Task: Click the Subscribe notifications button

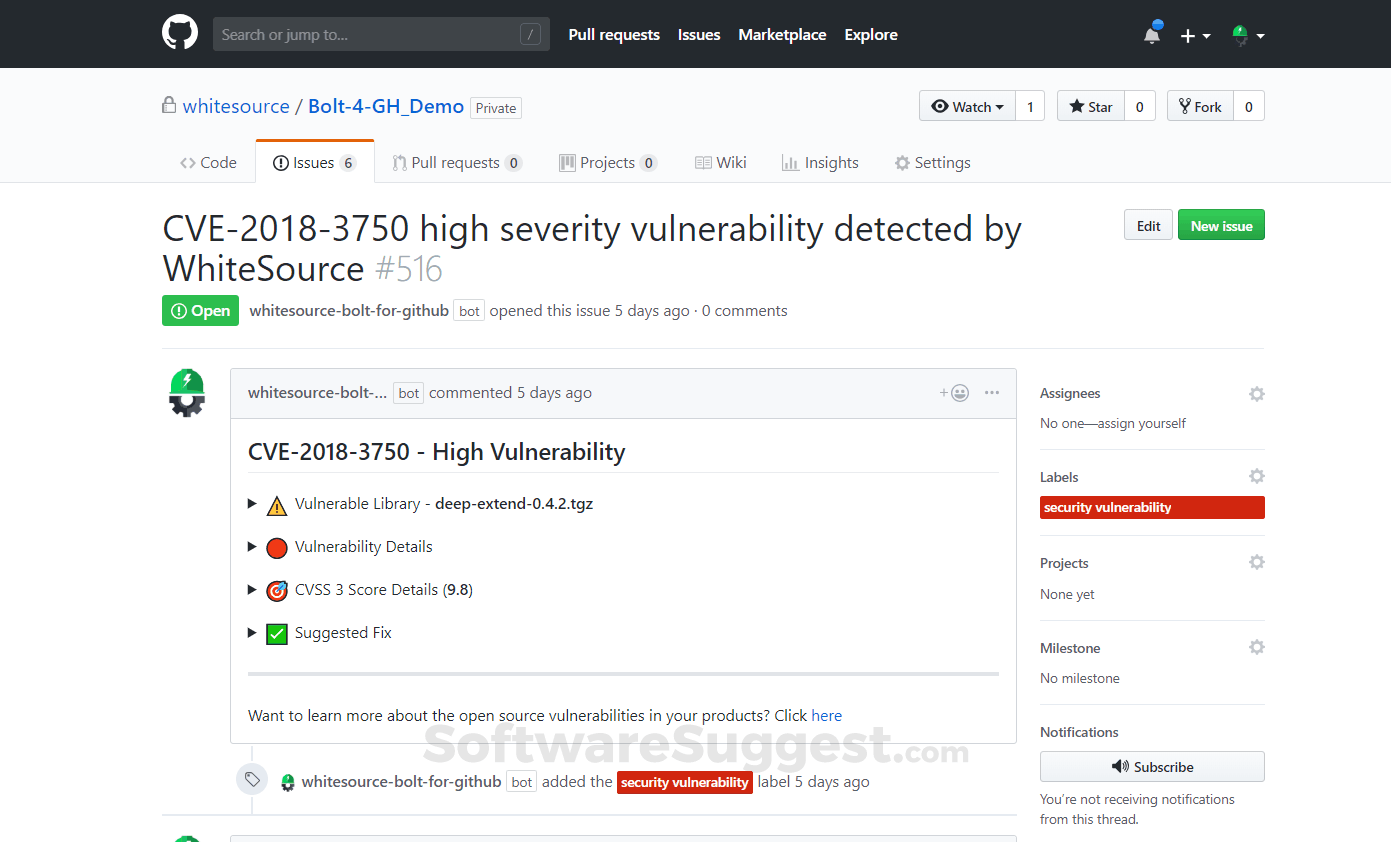Action: coord(1152,767)
